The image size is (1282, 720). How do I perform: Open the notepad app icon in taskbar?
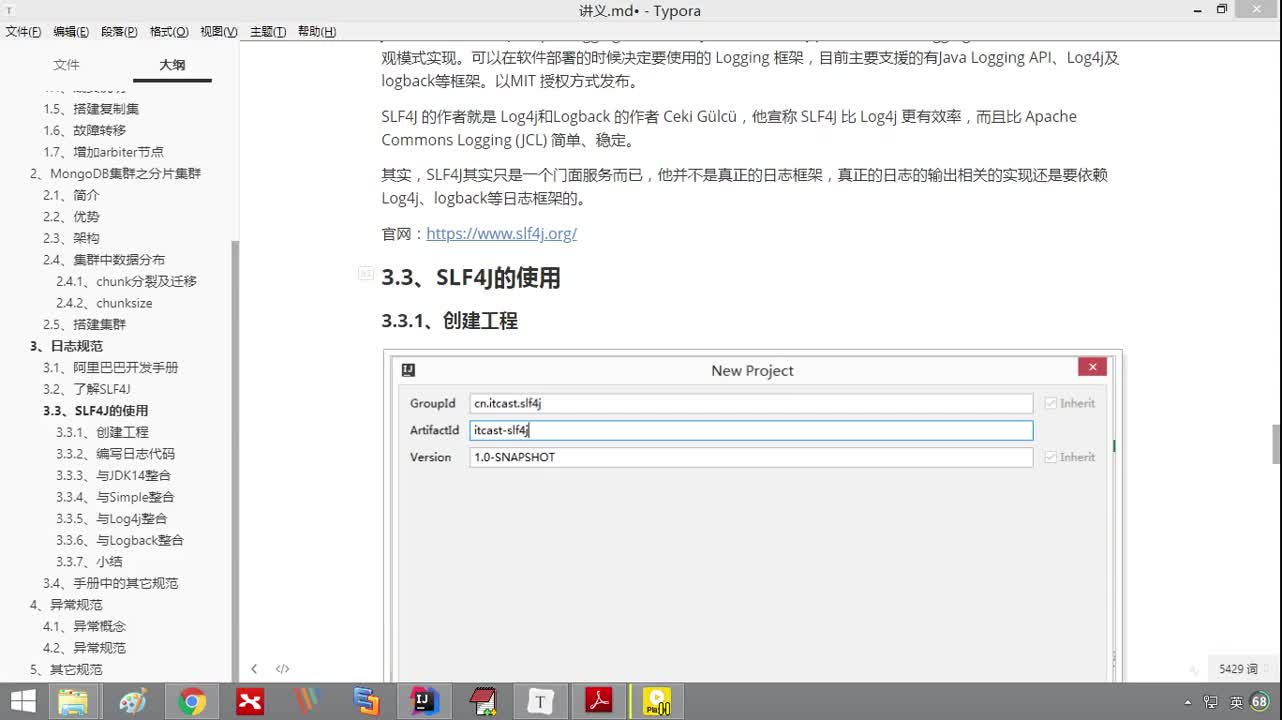[x=483, y=701]
